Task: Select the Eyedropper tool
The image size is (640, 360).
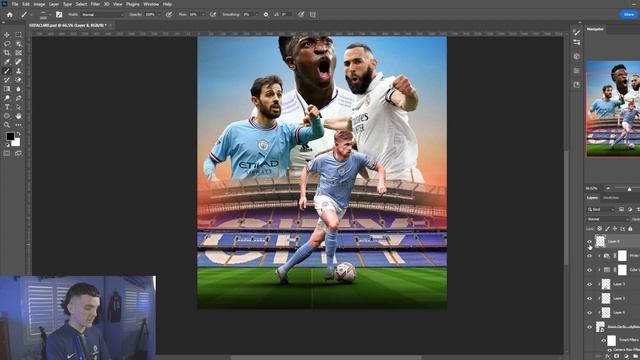Action: pyautogui.click(x=7, y=62)
